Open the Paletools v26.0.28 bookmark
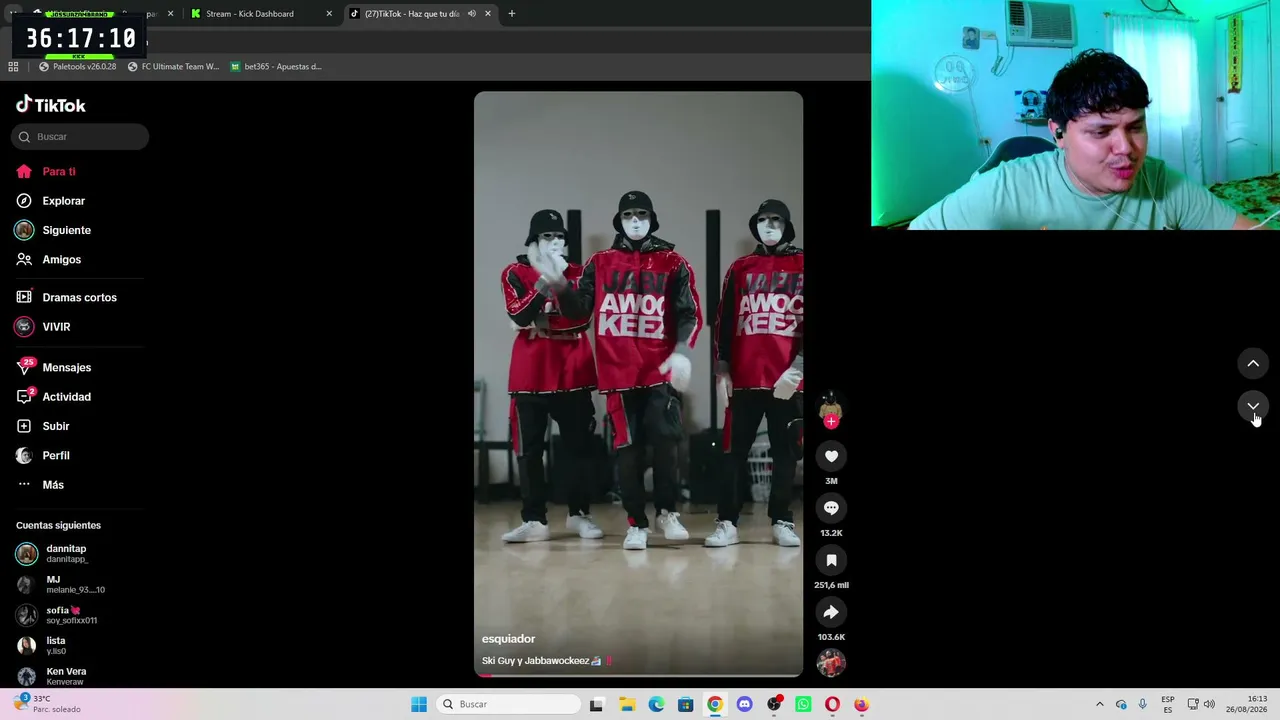Viewport: 1280px width, 720px height. coord(78,67)
